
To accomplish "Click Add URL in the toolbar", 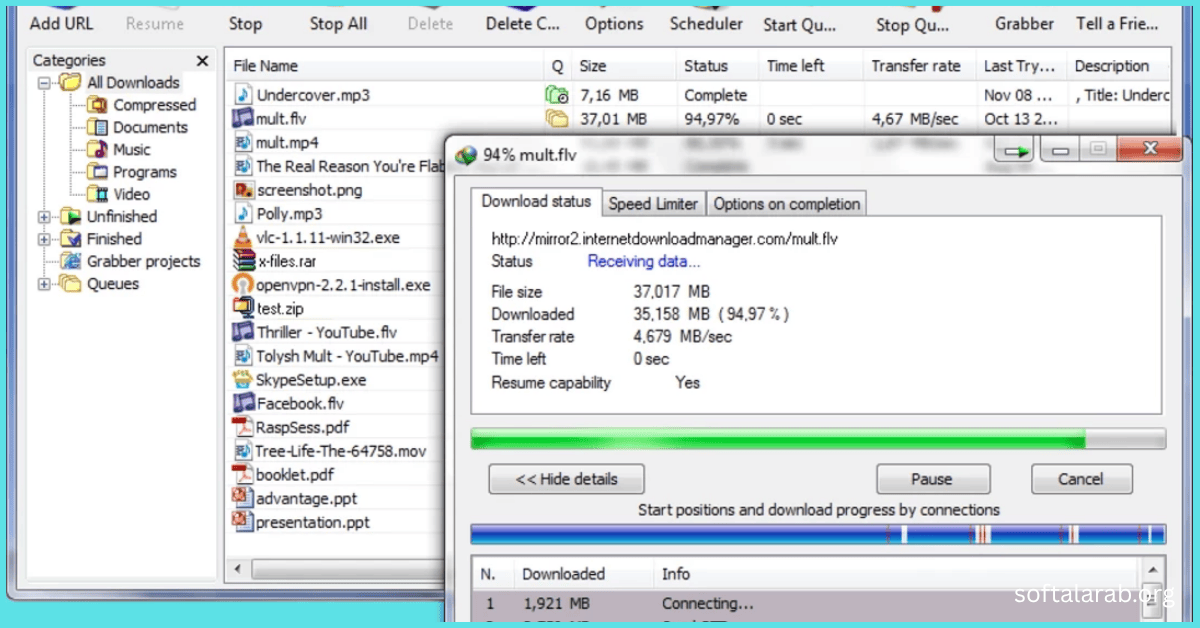I will [62, 23].
